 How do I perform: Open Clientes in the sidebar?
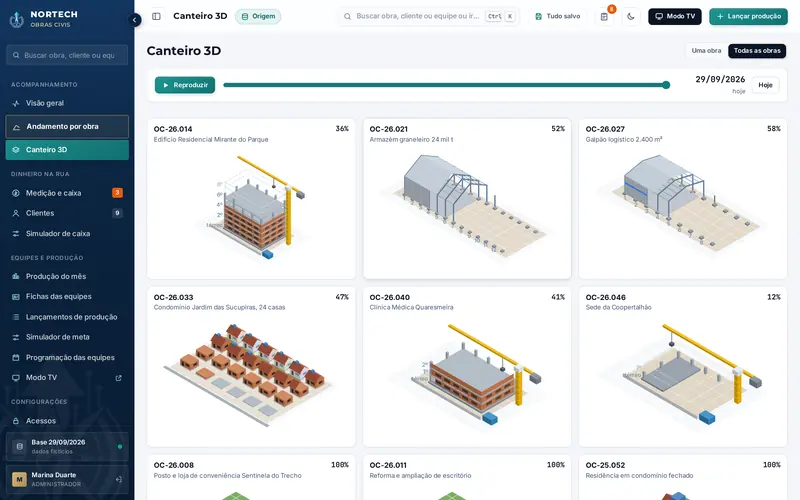click(x=67, y=213)
